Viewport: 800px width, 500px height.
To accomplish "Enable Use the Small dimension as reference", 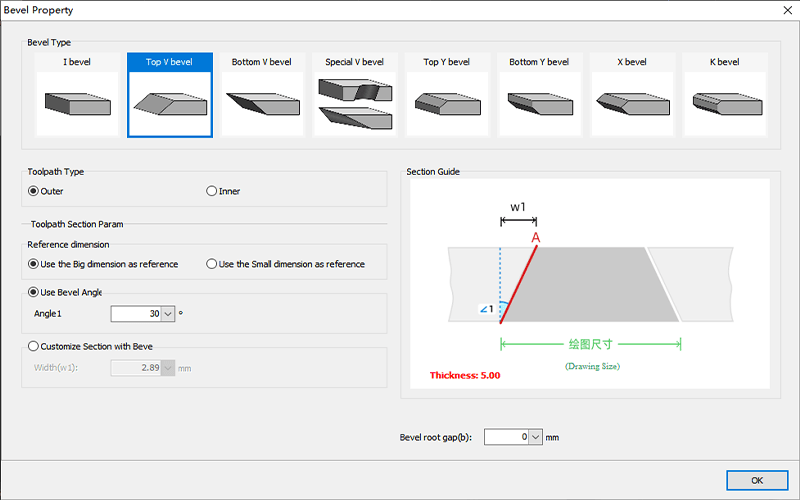I will [x=211, y=264].
